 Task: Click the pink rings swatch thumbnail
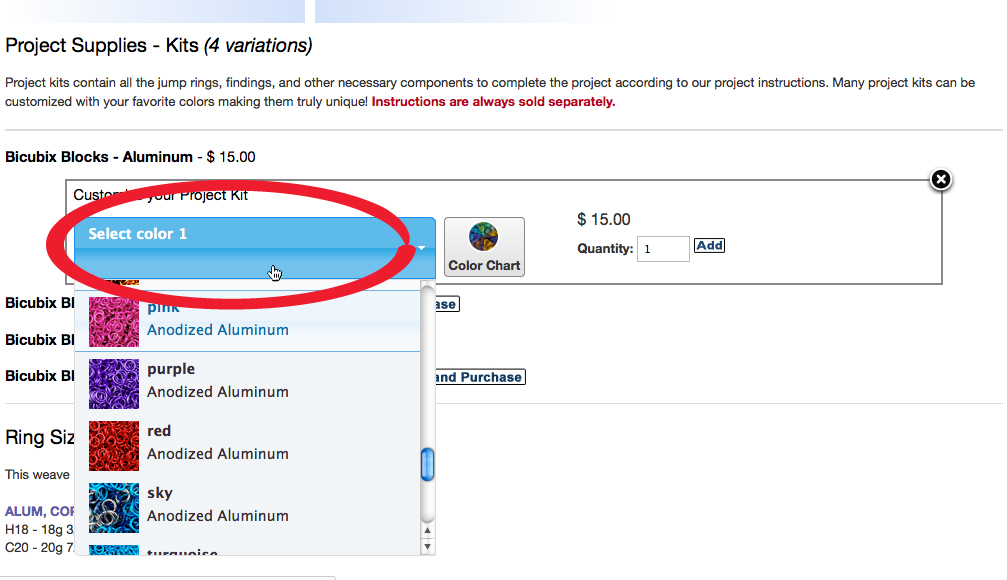coord(113,321)
